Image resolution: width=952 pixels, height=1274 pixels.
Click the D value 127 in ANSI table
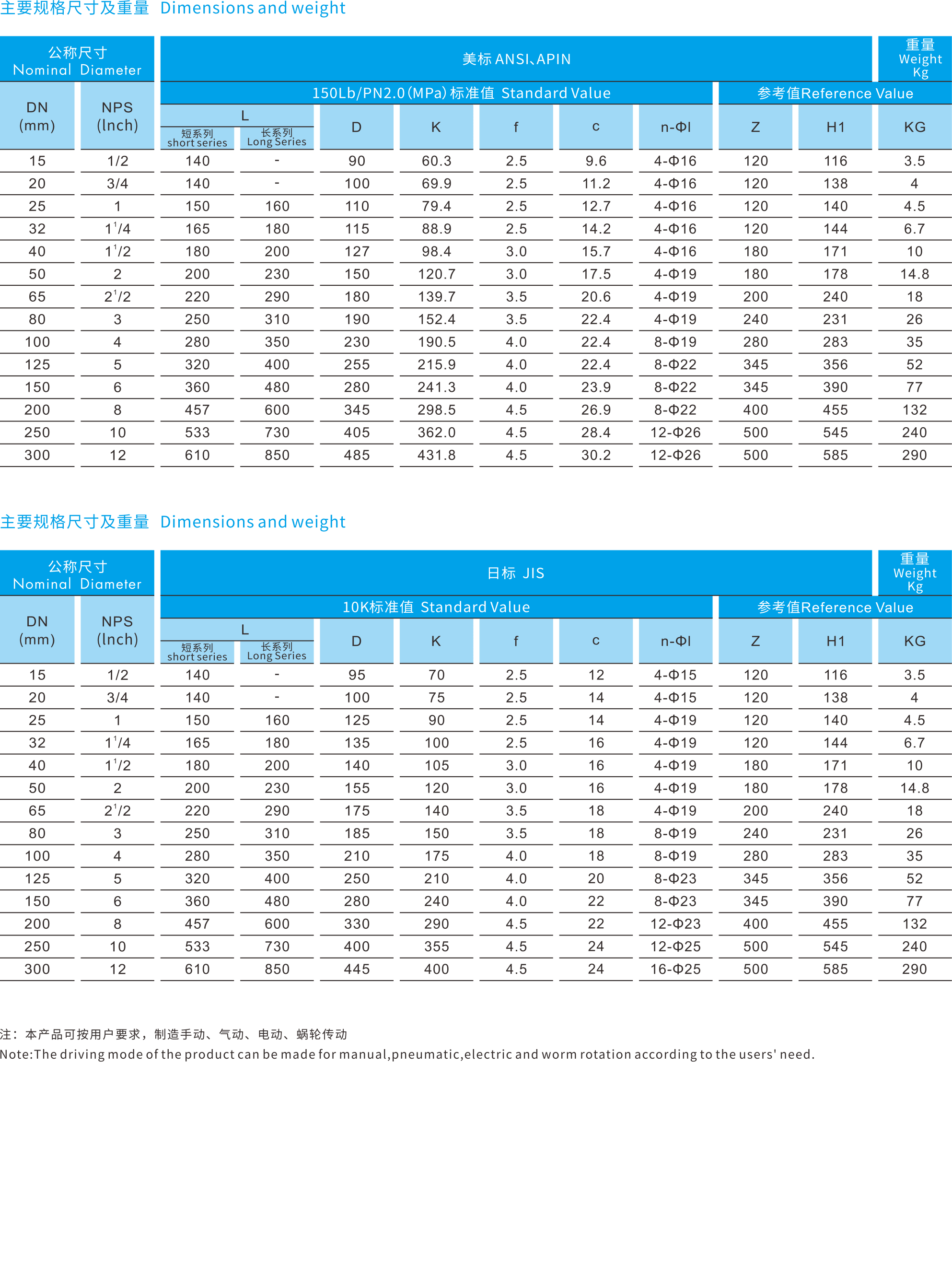pyautogui.click(x=357, y=252)
